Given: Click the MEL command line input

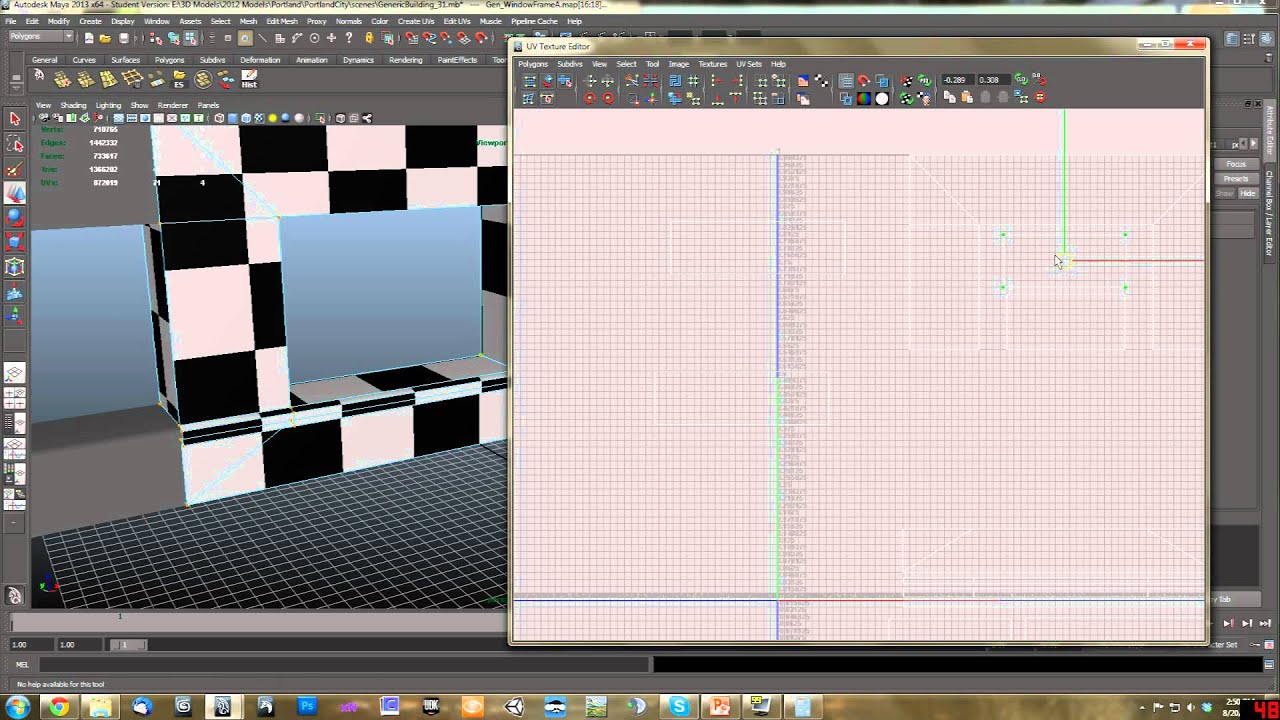Looking at the screenshot, I should [345, 665].
